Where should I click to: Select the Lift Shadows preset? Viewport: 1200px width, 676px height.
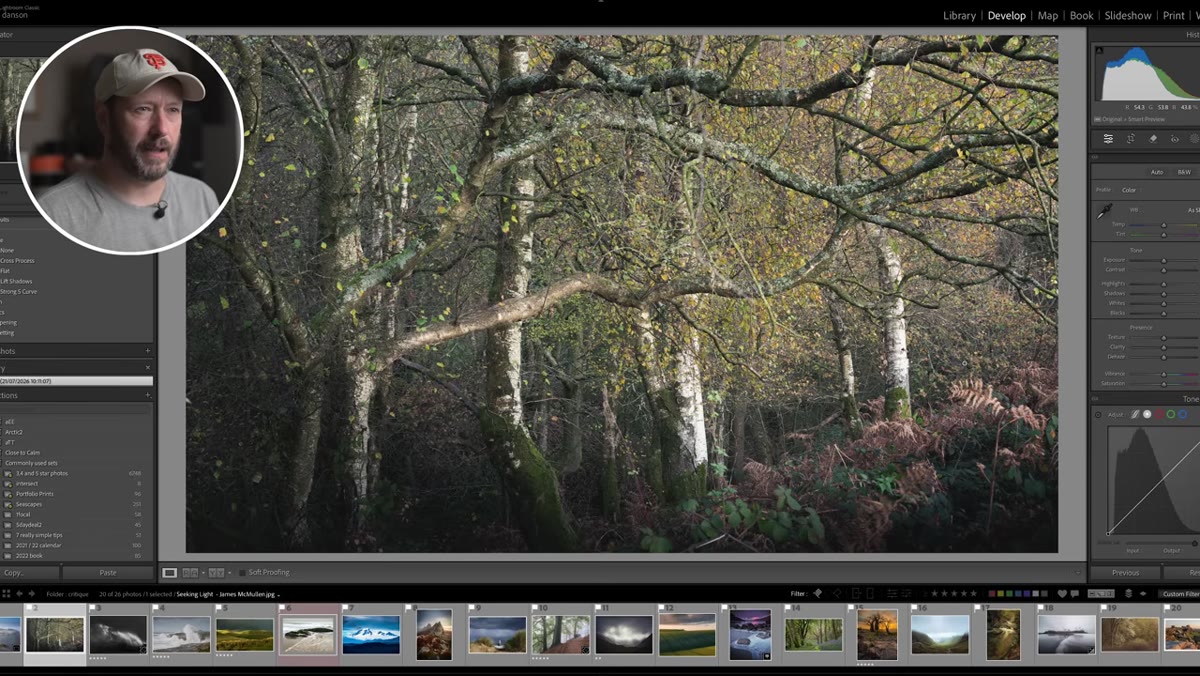[16, 281]
